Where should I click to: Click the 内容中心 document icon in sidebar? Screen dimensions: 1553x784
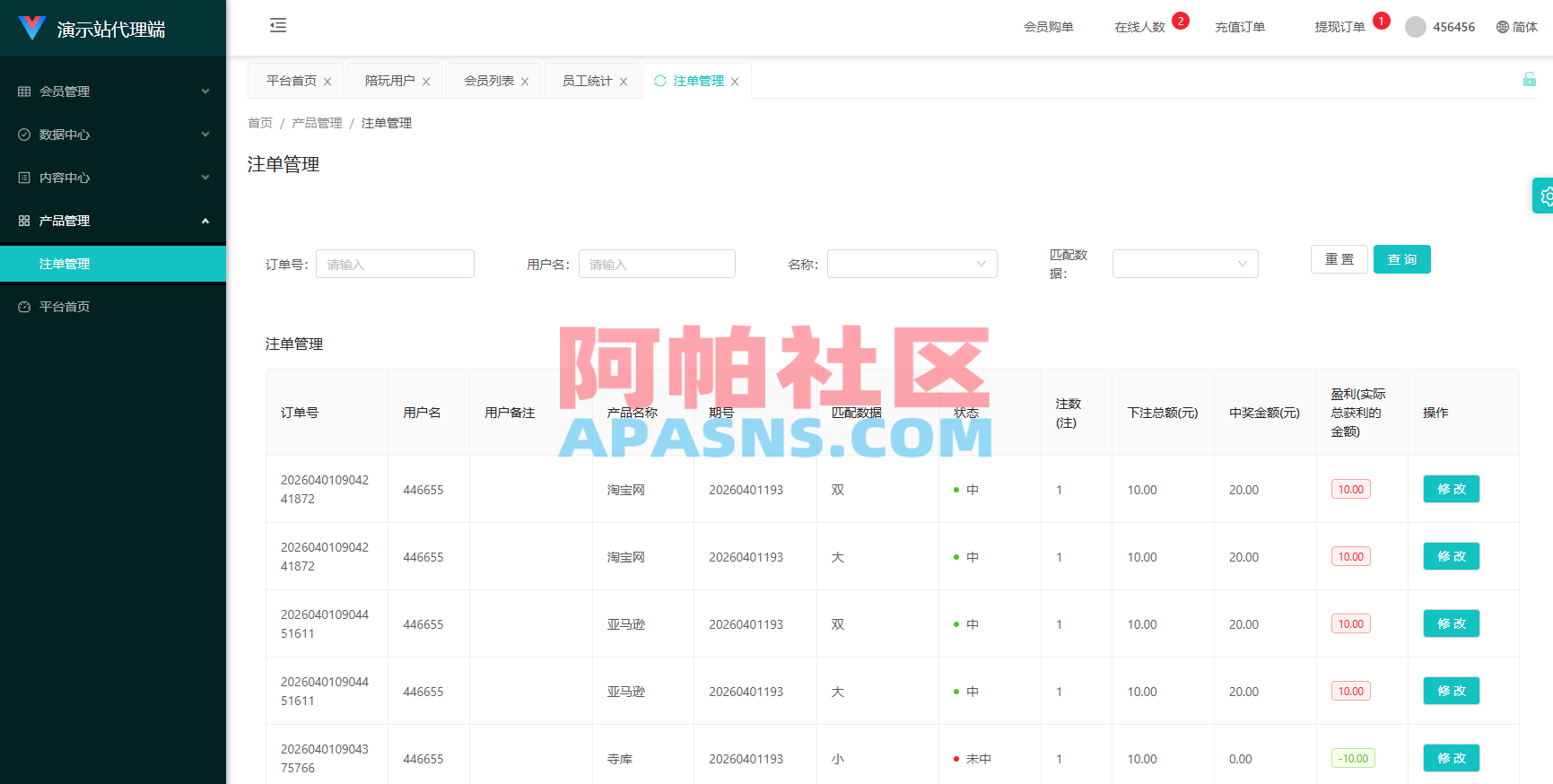pyautogui.click(x=24, y=178)
